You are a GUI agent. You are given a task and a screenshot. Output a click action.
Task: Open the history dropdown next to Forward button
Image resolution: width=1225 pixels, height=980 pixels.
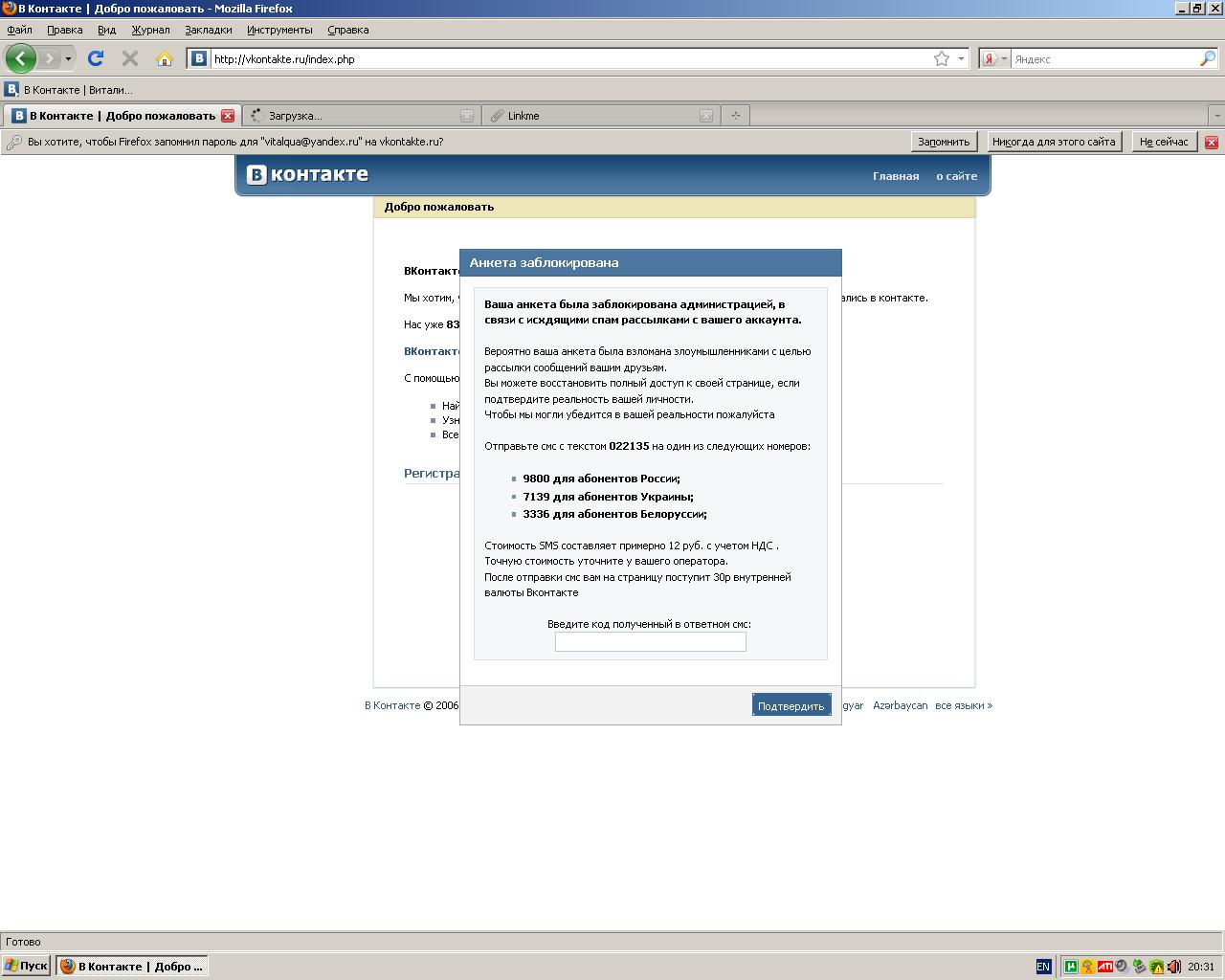point(68,58)
